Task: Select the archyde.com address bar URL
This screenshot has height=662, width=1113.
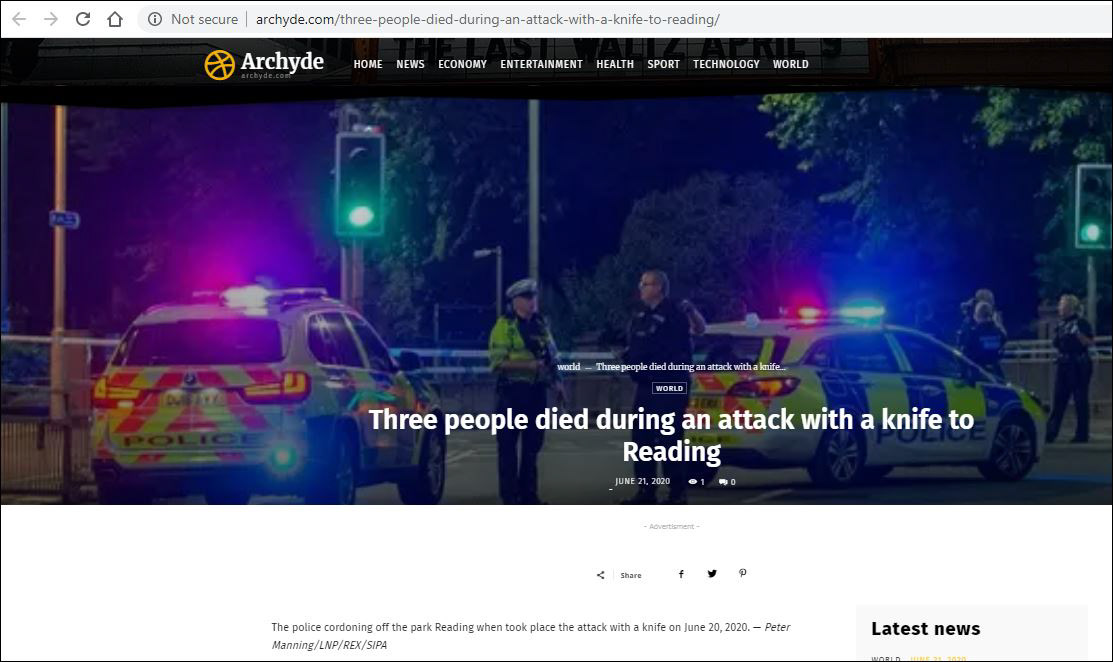Action: click(x=488, y=19)
